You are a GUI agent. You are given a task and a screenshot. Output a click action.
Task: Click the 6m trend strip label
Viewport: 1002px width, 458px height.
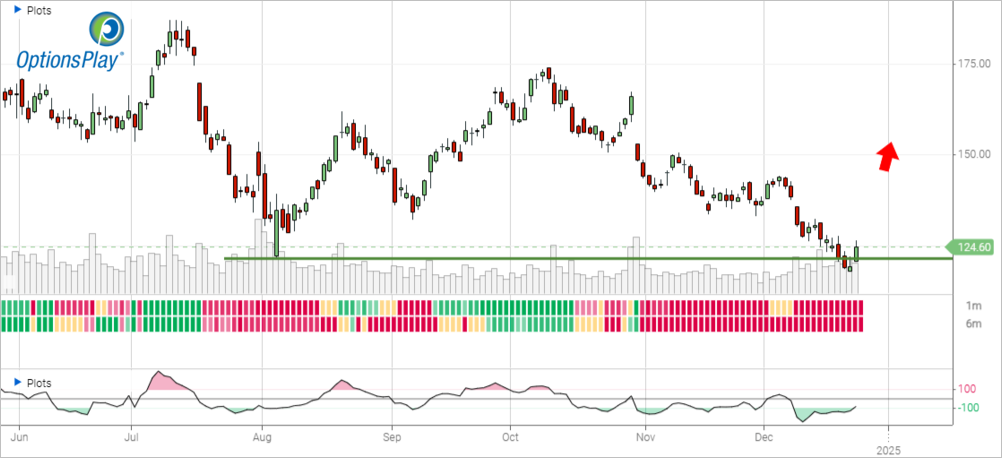coord(973,323)
